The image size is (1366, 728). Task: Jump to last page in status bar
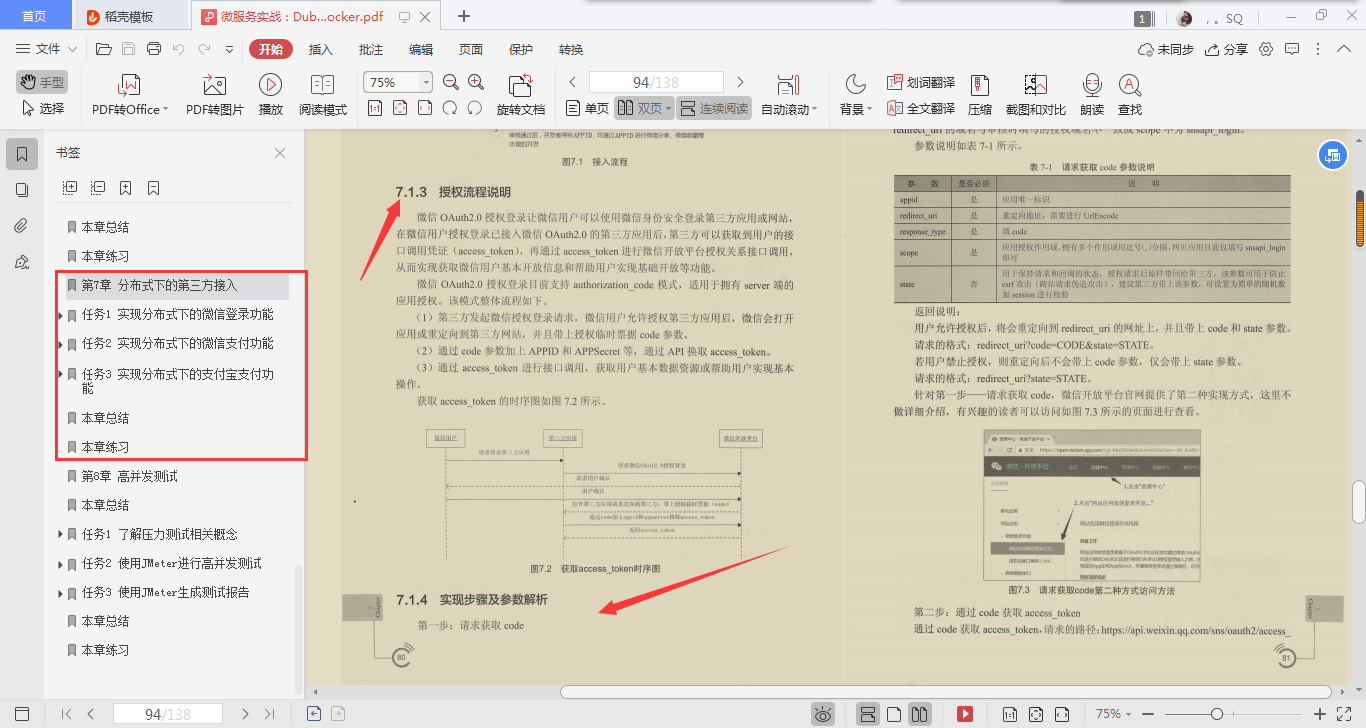[x=269, y=714]
